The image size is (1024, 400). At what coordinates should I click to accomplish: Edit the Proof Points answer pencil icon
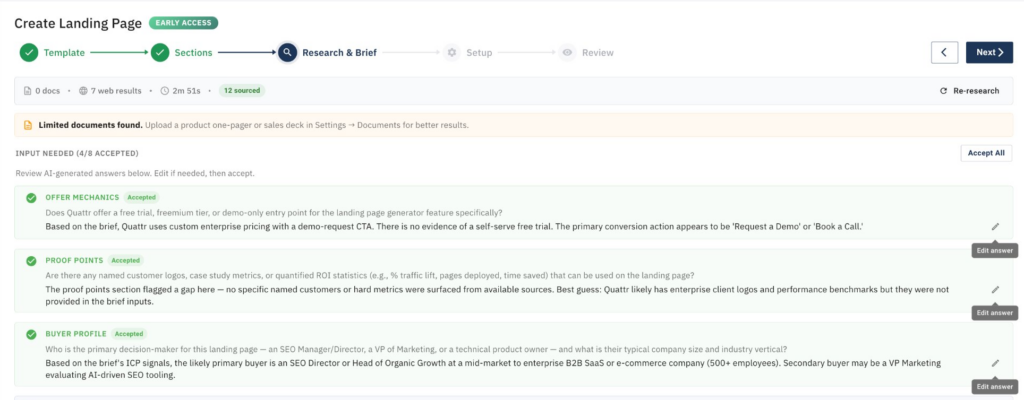[995, 289]
